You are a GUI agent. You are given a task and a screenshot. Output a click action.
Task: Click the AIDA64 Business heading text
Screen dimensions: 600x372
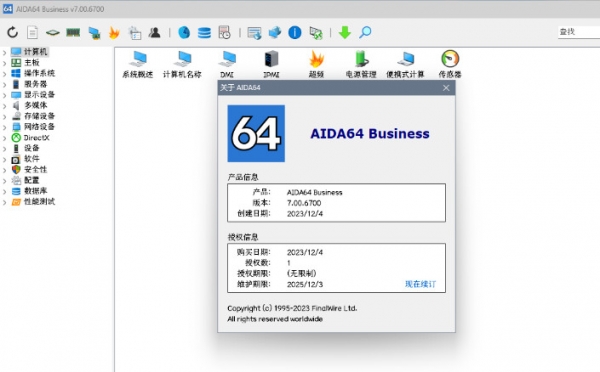(x=370, y=134)
